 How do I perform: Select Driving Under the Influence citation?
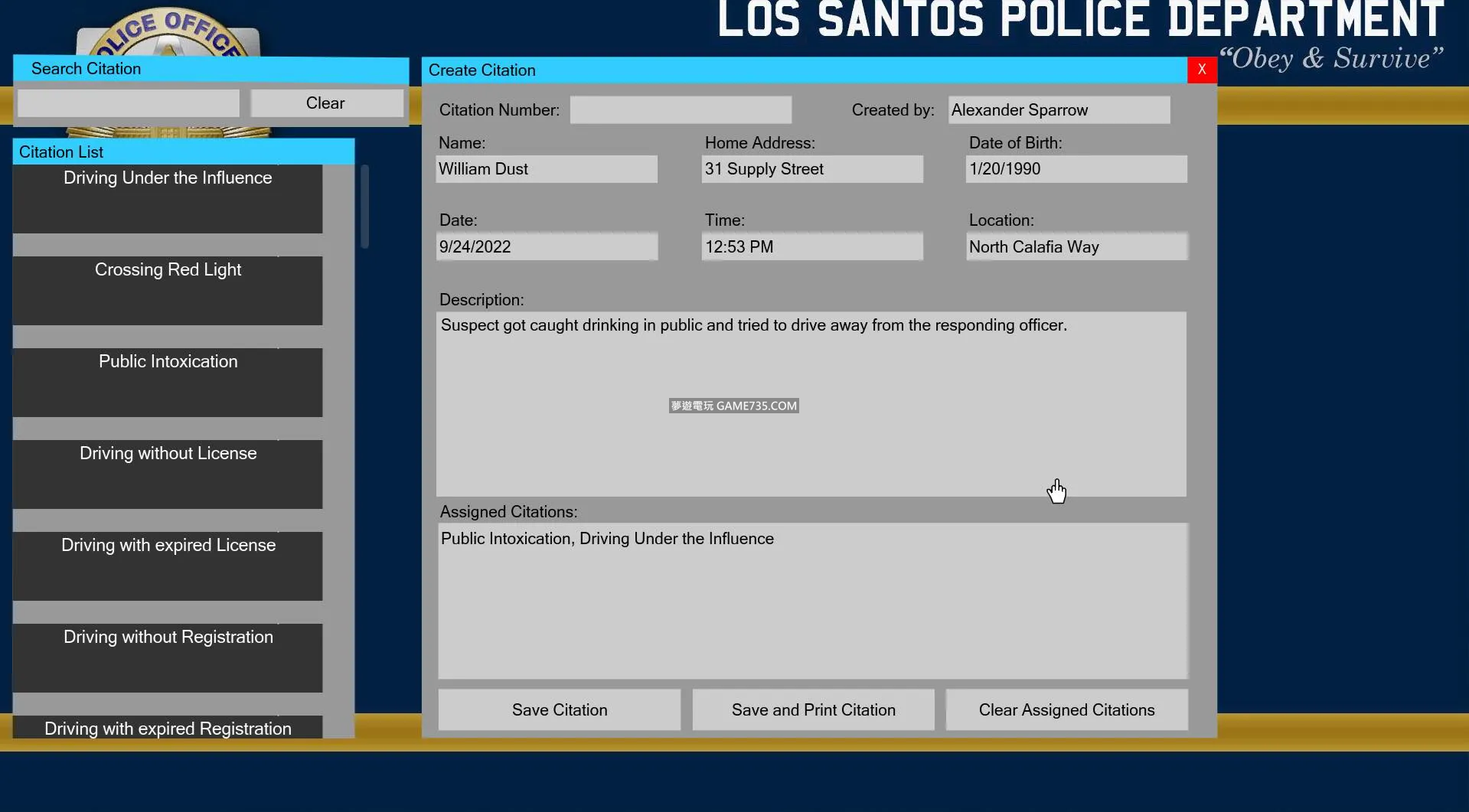pos(168,198)
